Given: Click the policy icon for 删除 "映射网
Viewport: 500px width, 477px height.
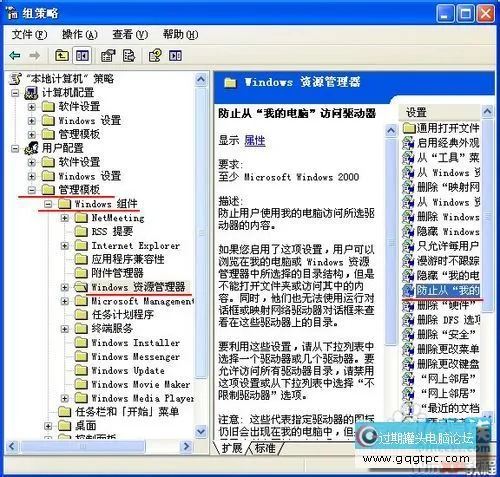Looking at the screenshot, I should (x=408, y=187).
